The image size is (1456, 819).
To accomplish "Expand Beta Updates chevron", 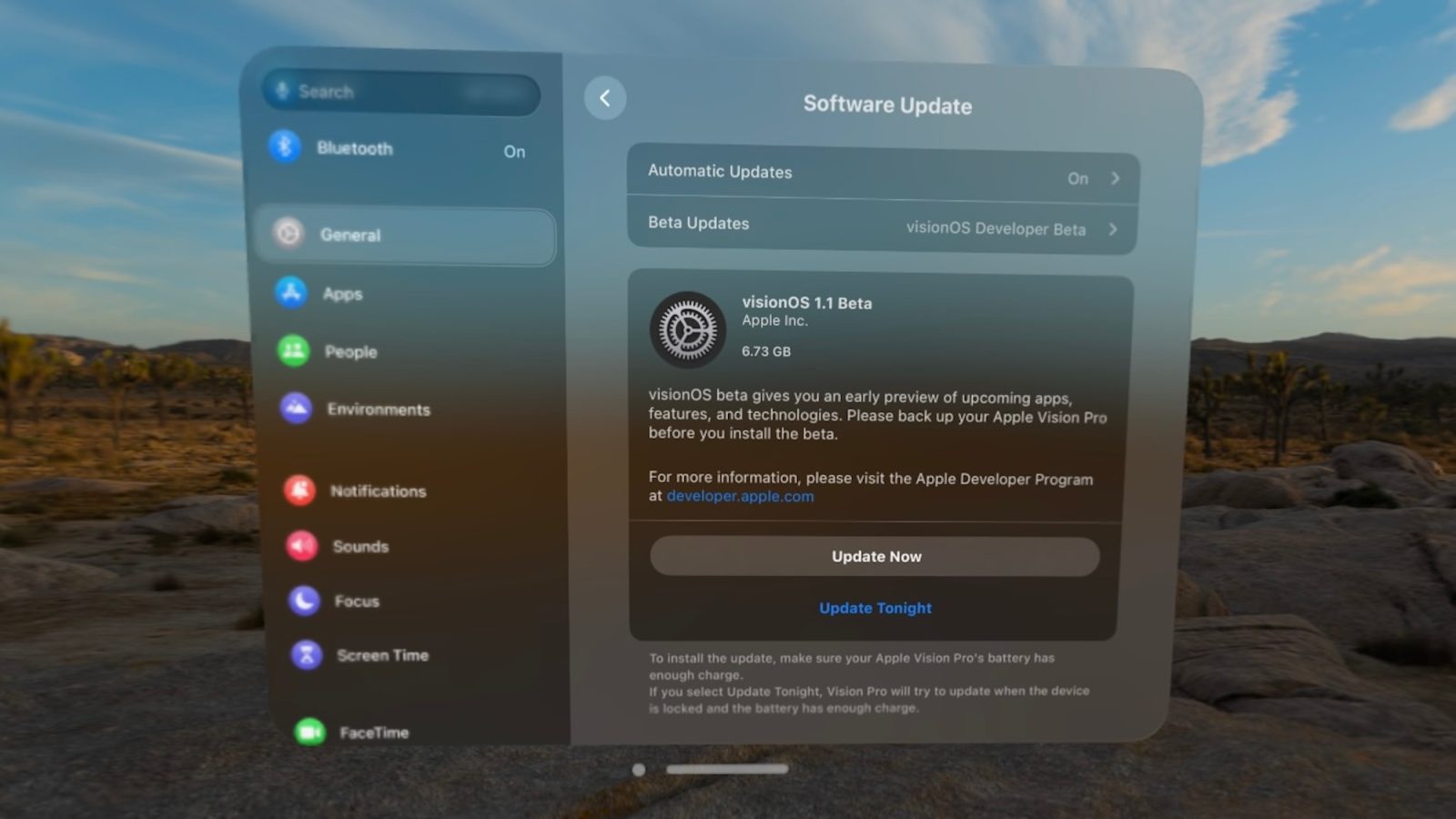I will point(1113,229).
